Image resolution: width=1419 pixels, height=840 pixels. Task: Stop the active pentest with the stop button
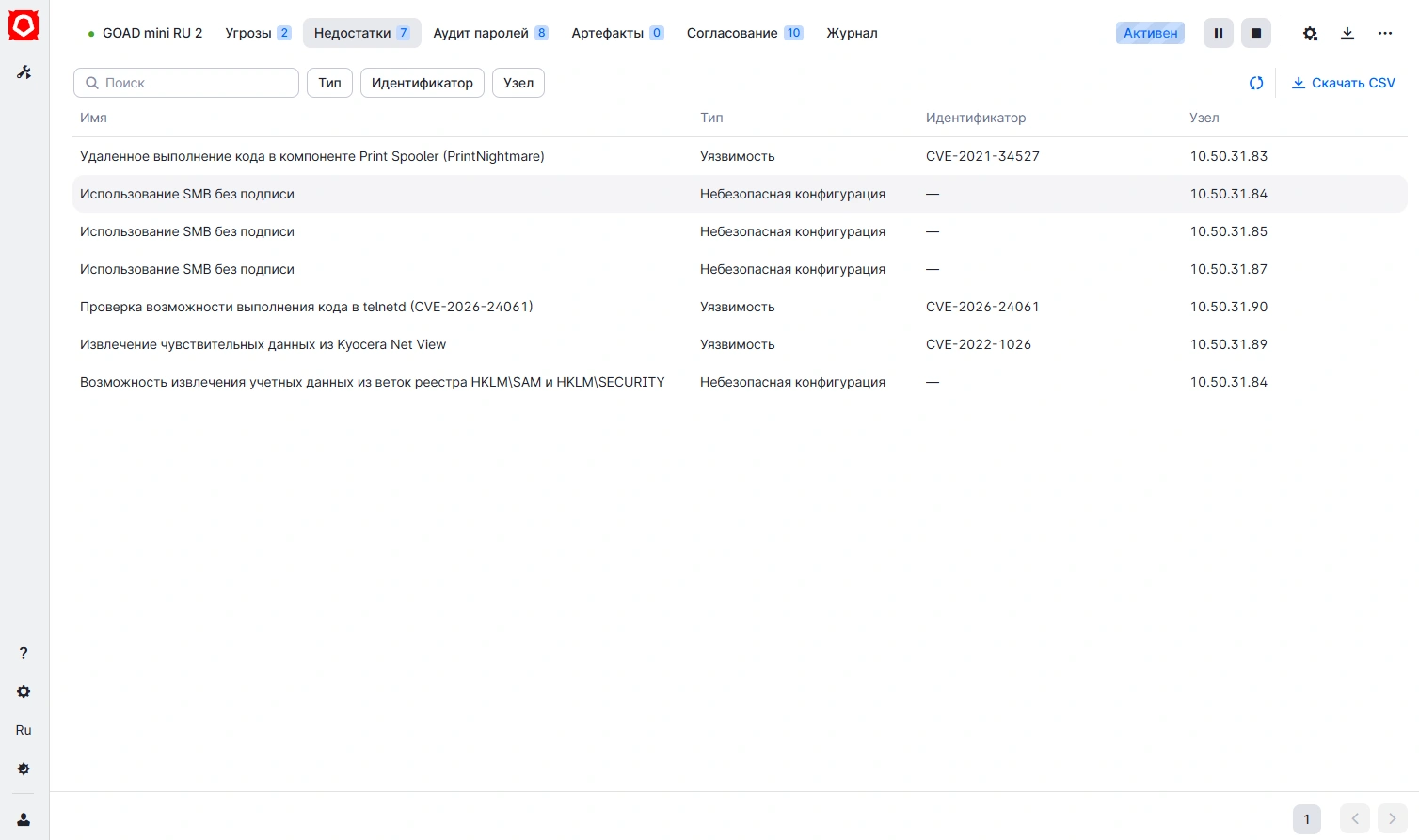click(x=1256, y=33)
